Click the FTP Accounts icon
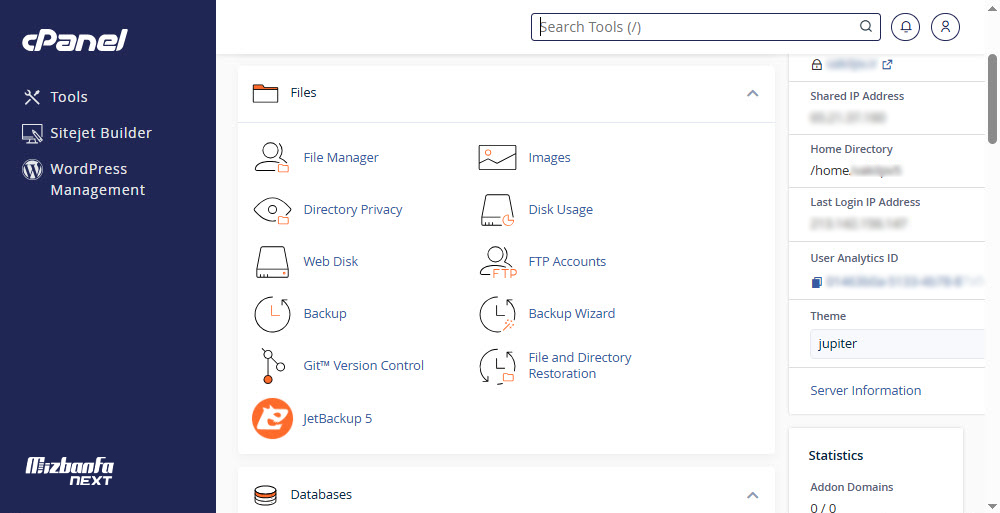This screenshot has width=1000, height=513. (x=497, y=262)
